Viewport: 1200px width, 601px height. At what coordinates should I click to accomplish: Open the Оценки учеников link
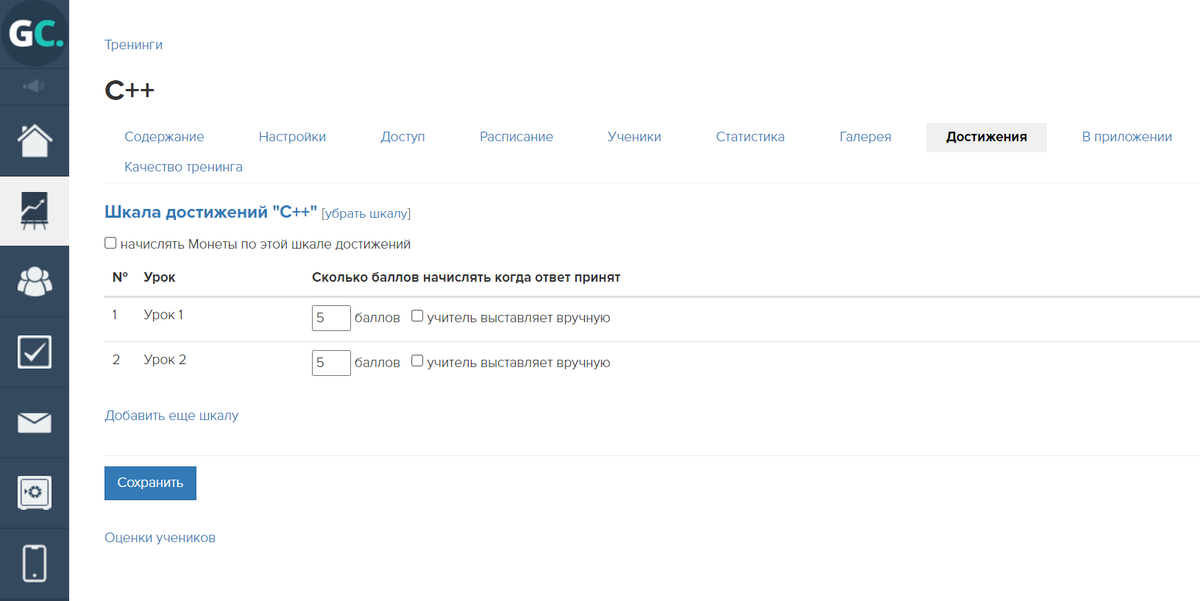160,538
